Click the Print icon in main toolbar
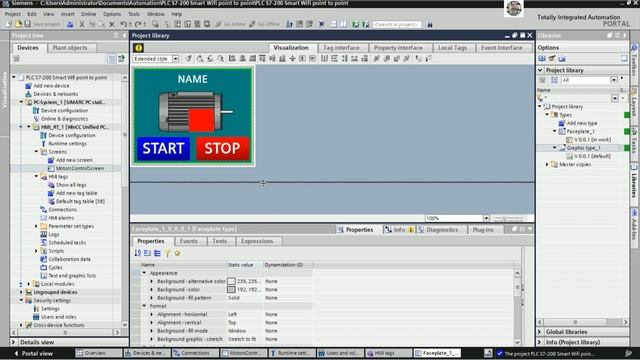640x360 pixels. coord(70,24)
